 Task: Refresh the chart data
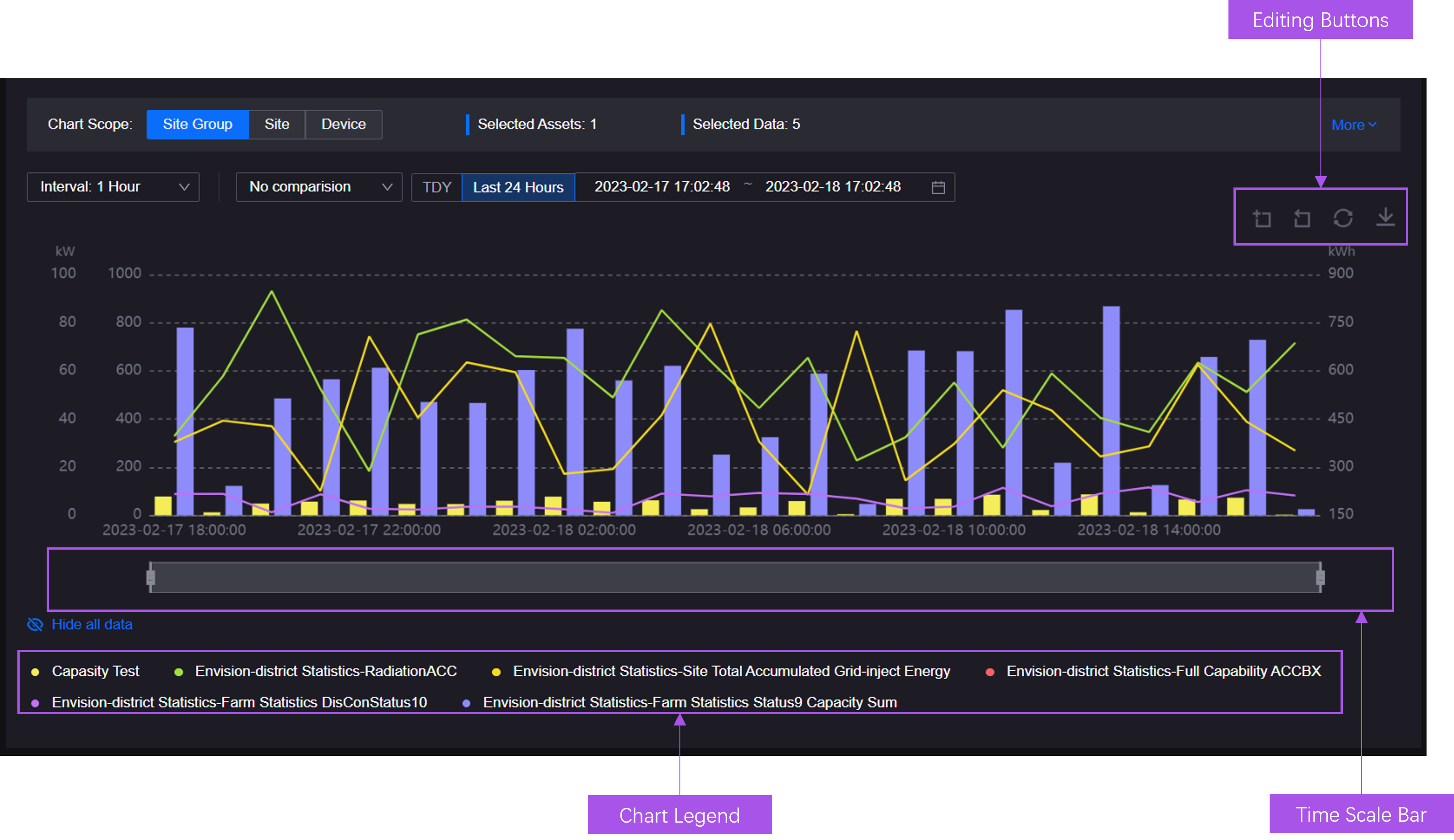tap(1344, 218)
